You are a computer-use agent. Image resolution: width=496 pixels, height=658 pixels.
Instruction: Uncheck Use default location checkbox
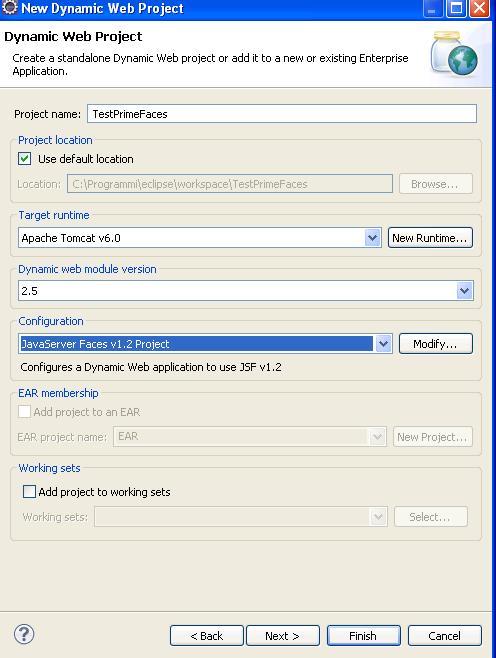point(25,159)
